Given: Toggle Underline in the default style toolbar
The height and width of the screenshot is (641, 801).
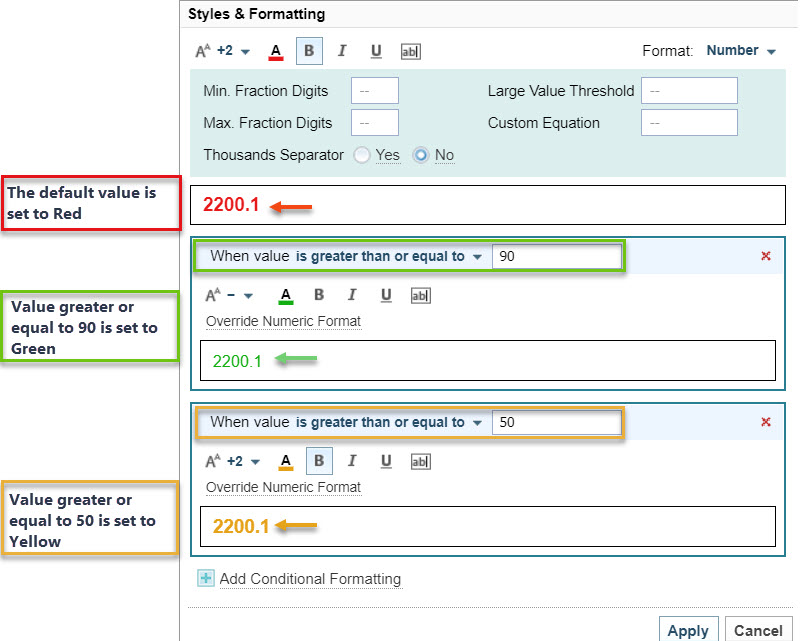Looking at the screenshot, I should (376, 51).
